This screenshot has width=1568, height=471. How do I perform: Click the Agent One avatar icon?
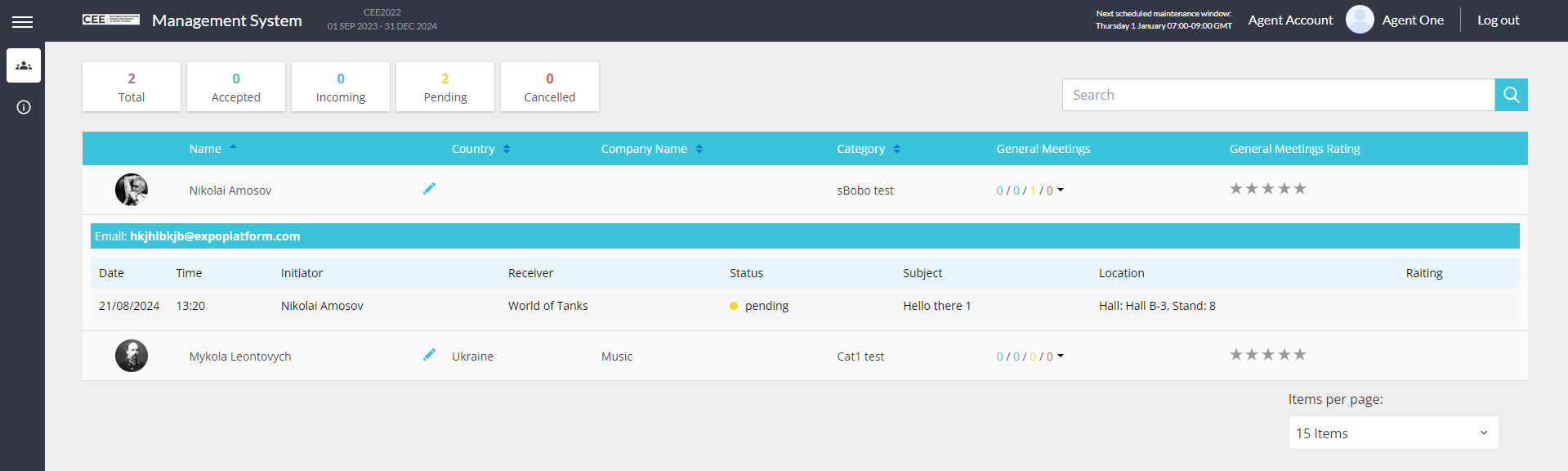1359,20
